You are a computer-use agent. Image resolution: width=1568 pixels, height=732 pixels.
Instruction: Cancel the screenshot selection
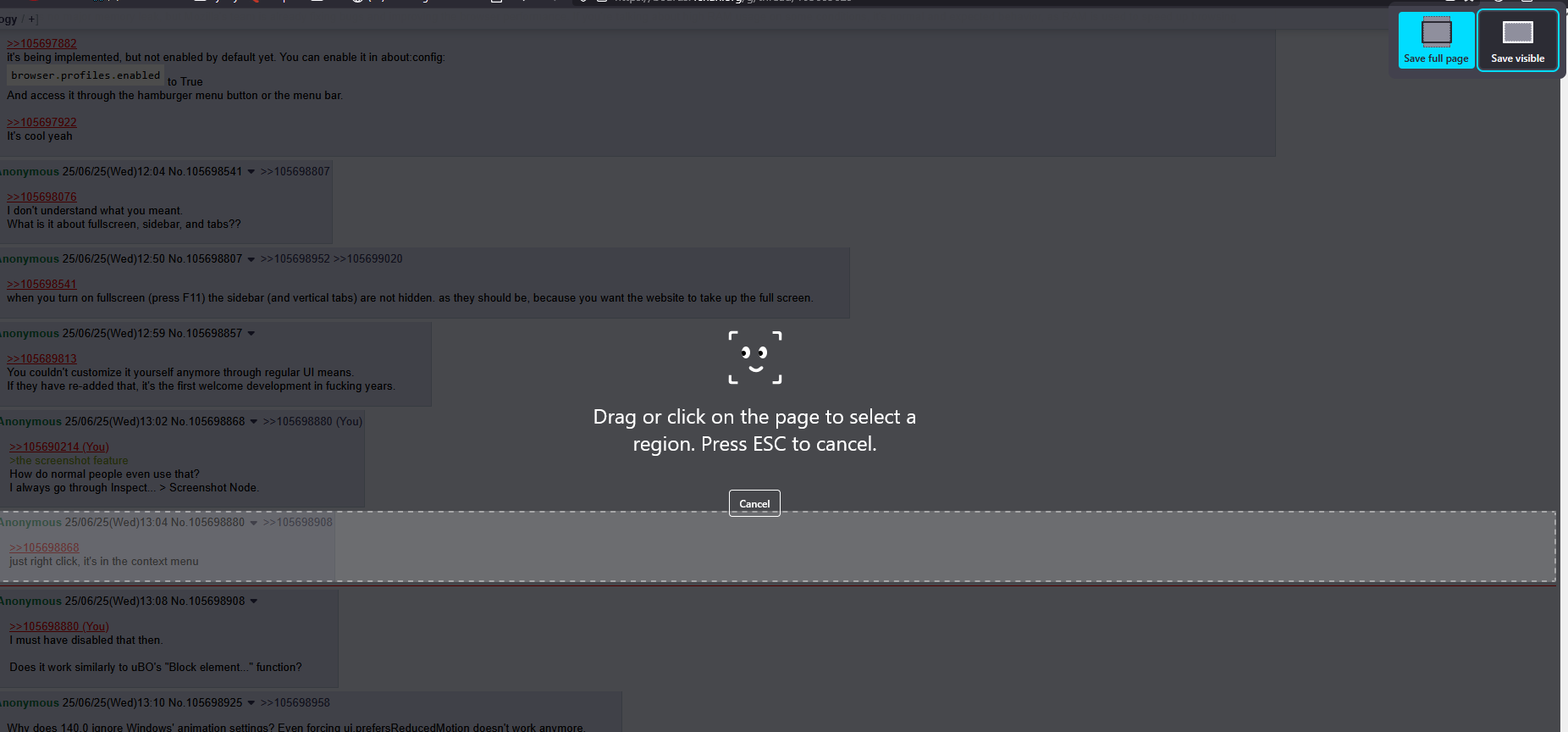point(754,503)
